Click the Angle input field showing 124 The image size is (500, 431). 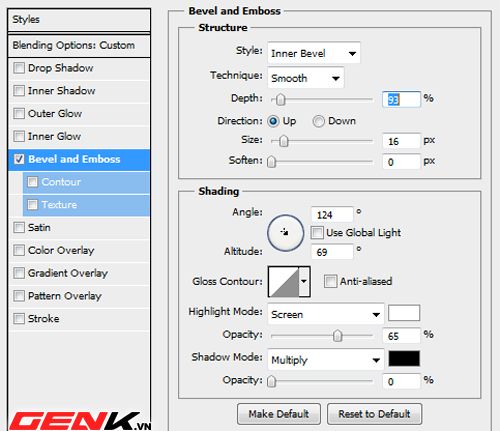tap(332, 215)
